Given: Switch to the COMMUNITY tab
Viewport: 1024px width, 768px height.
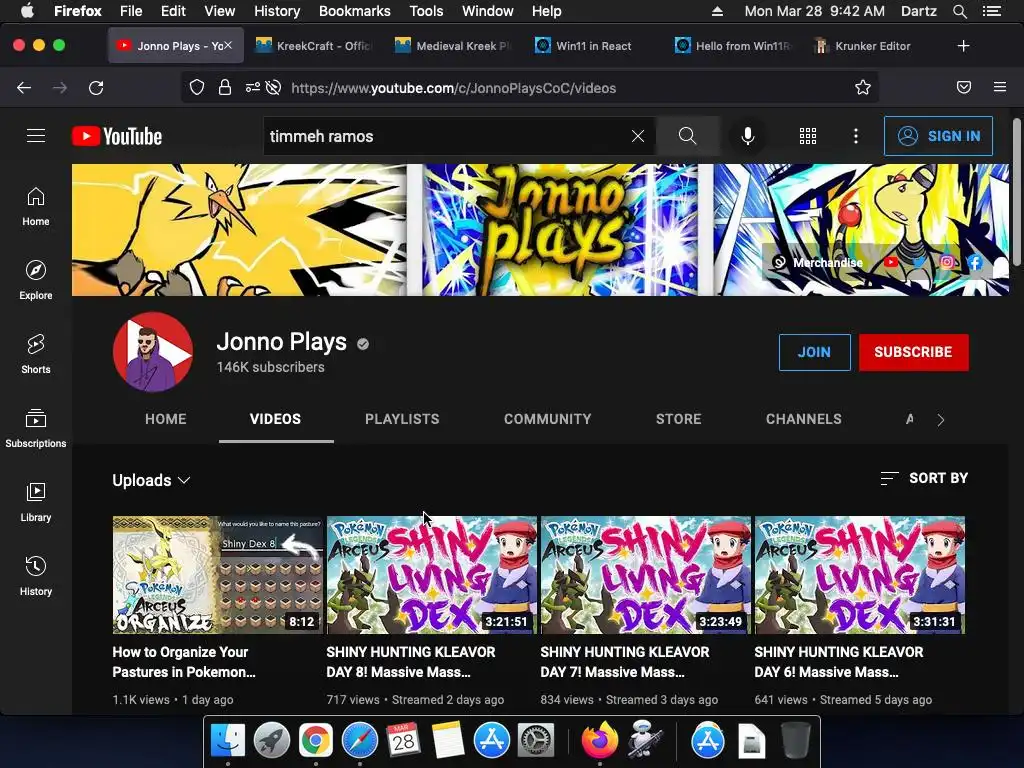Looking at the screenshot, I should click(548, 419).
